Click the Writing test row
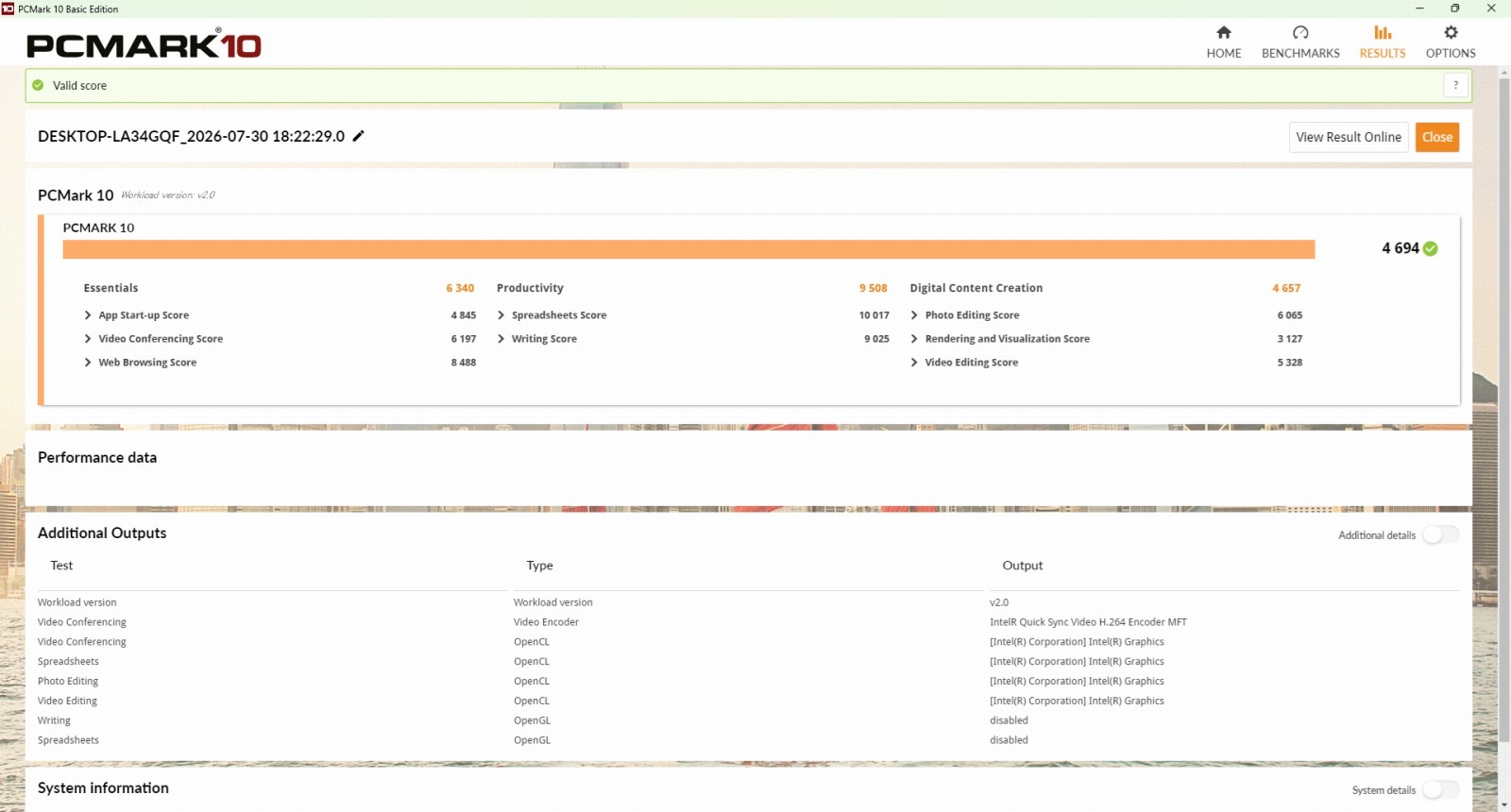 pos(54,721)
